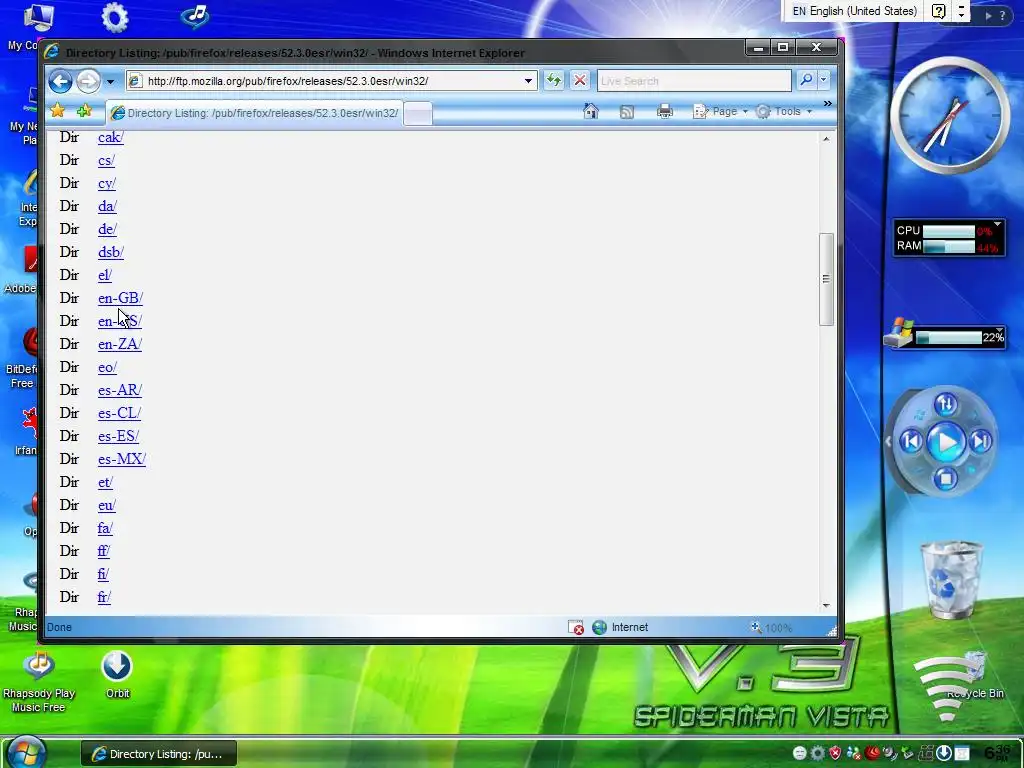The image size is (1024, 768).
Task: Stop loading with the red X icon
Action: 579,80
